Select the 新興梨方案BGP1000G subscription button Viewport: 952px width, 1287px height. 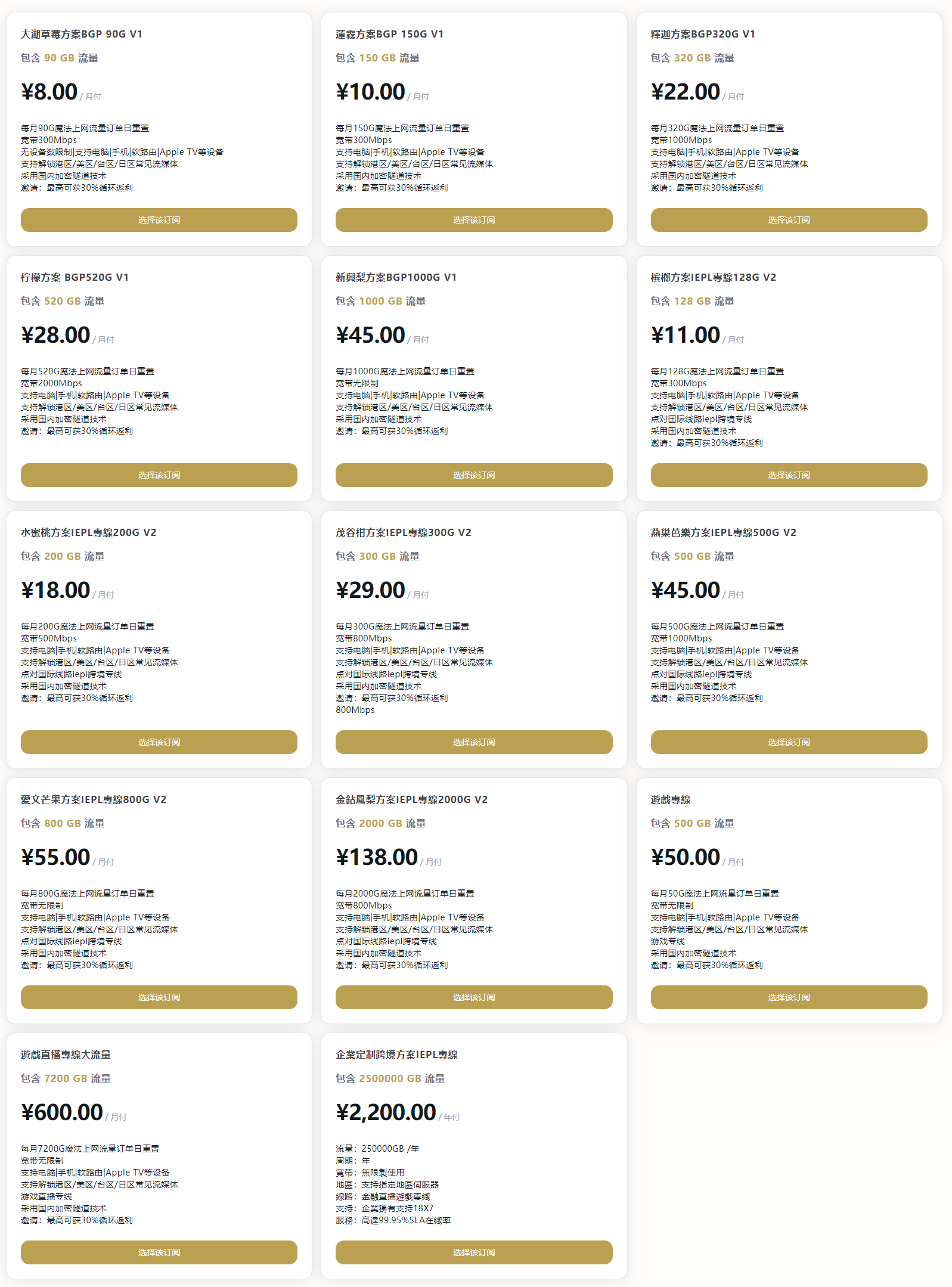pos(474,475)
